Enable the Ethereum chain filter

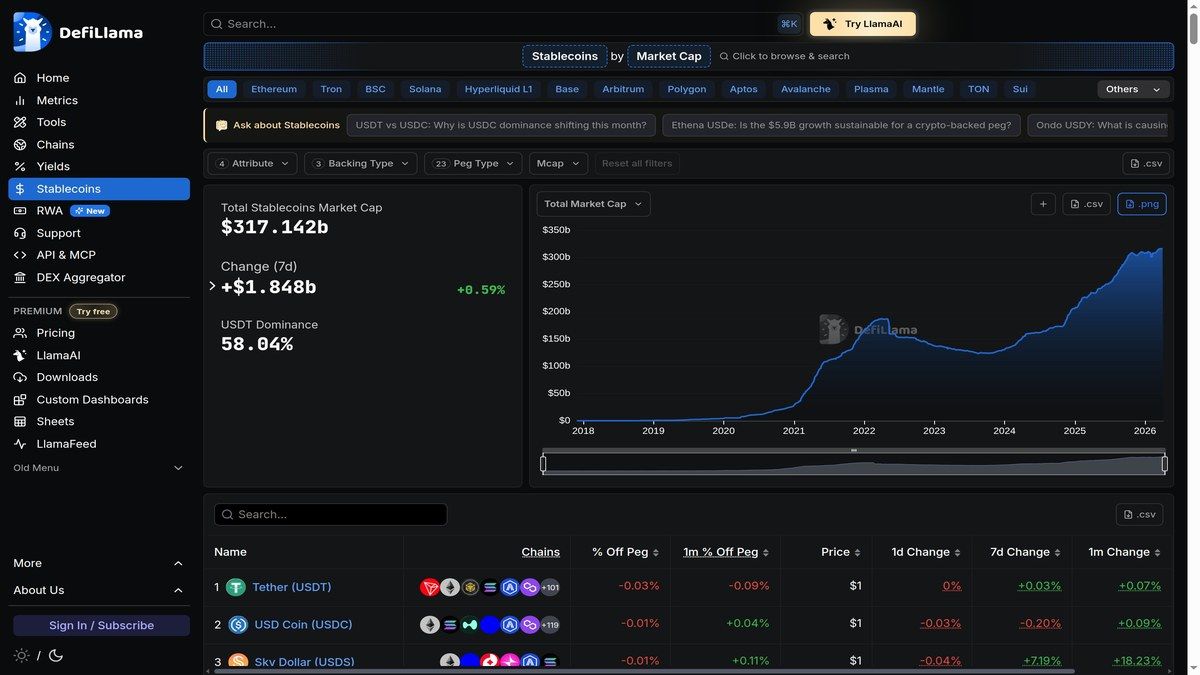pos(272,88)
